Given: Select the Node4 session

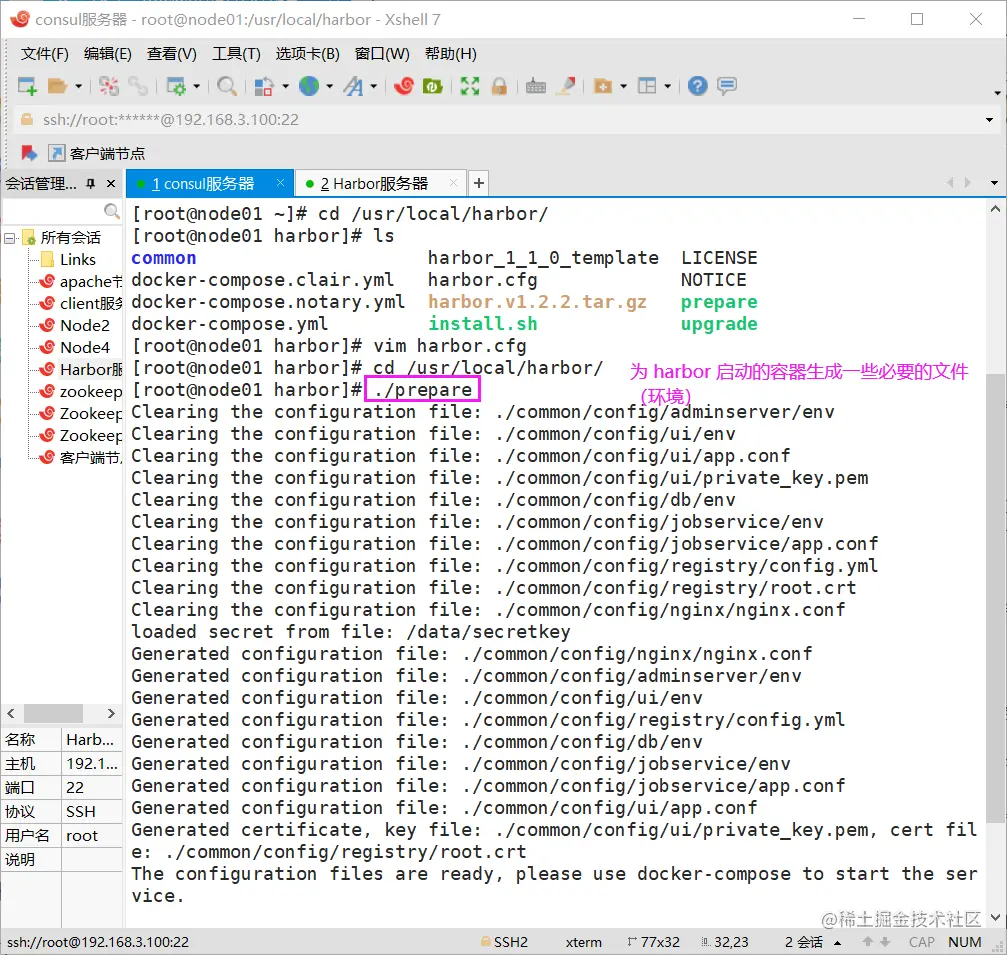Looking at the screenshot, I should pyautogui.click(x=74, y=347).
